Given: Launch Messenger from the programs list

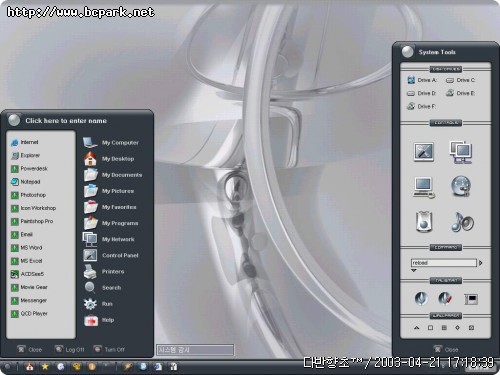Looking at the screenshot, I should (x=29, y=300).
